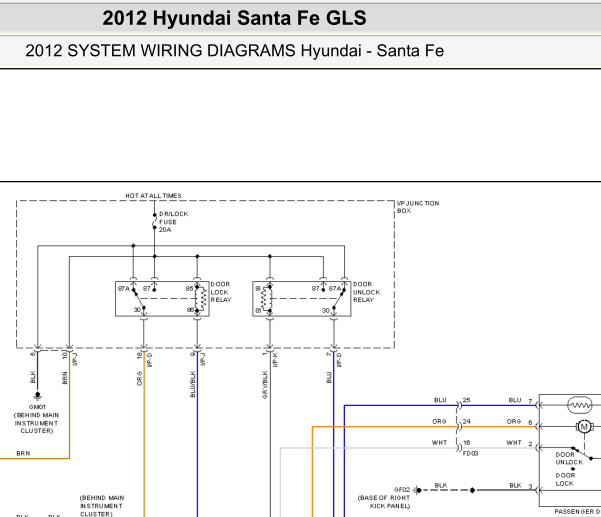601x517 pixels.
Task: Click the "2012 Hyundai Santa Fe GLS" title
Action: tap(234, 18)
